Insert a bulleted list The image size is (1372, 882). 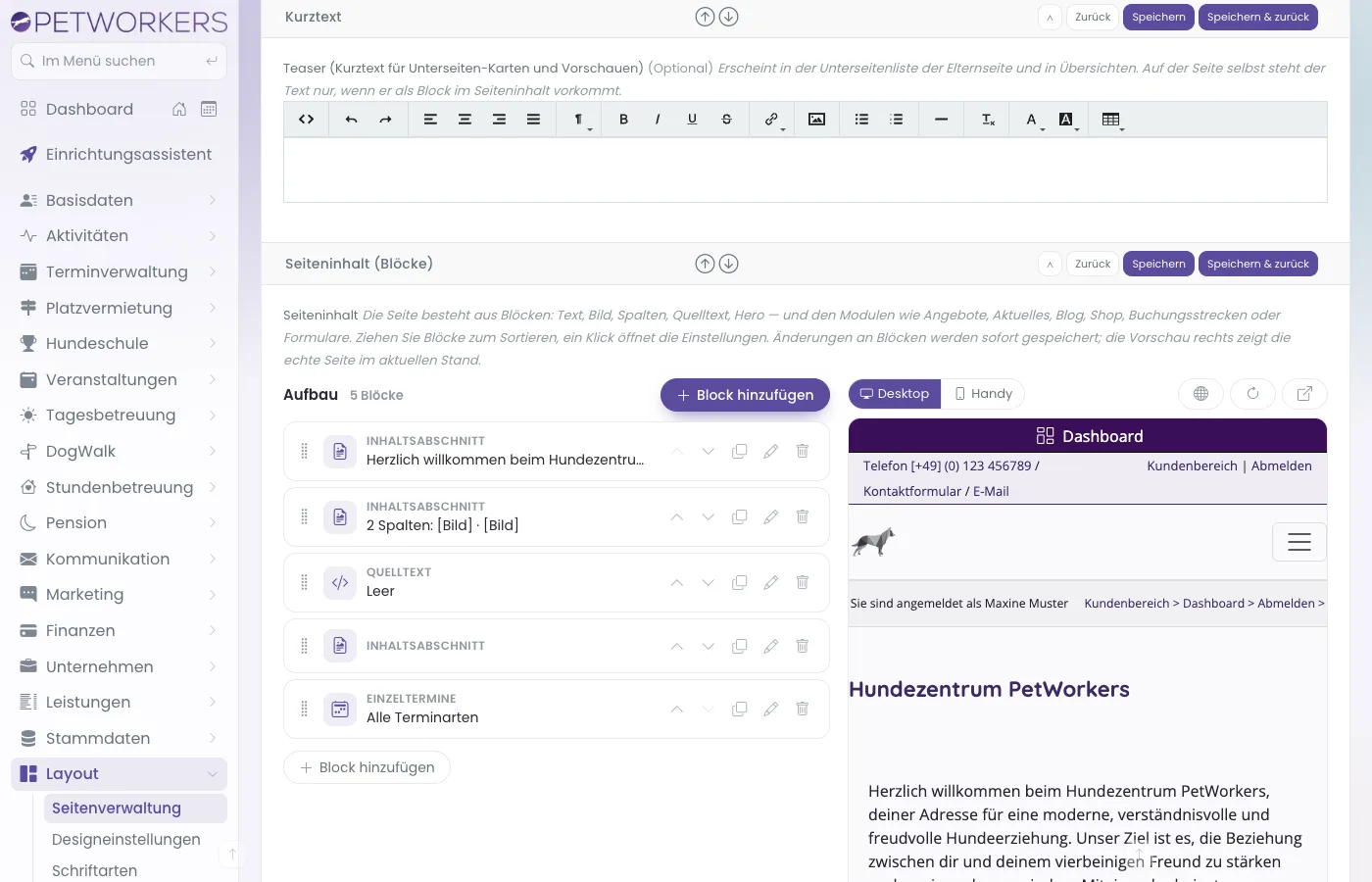coord(861,120)
